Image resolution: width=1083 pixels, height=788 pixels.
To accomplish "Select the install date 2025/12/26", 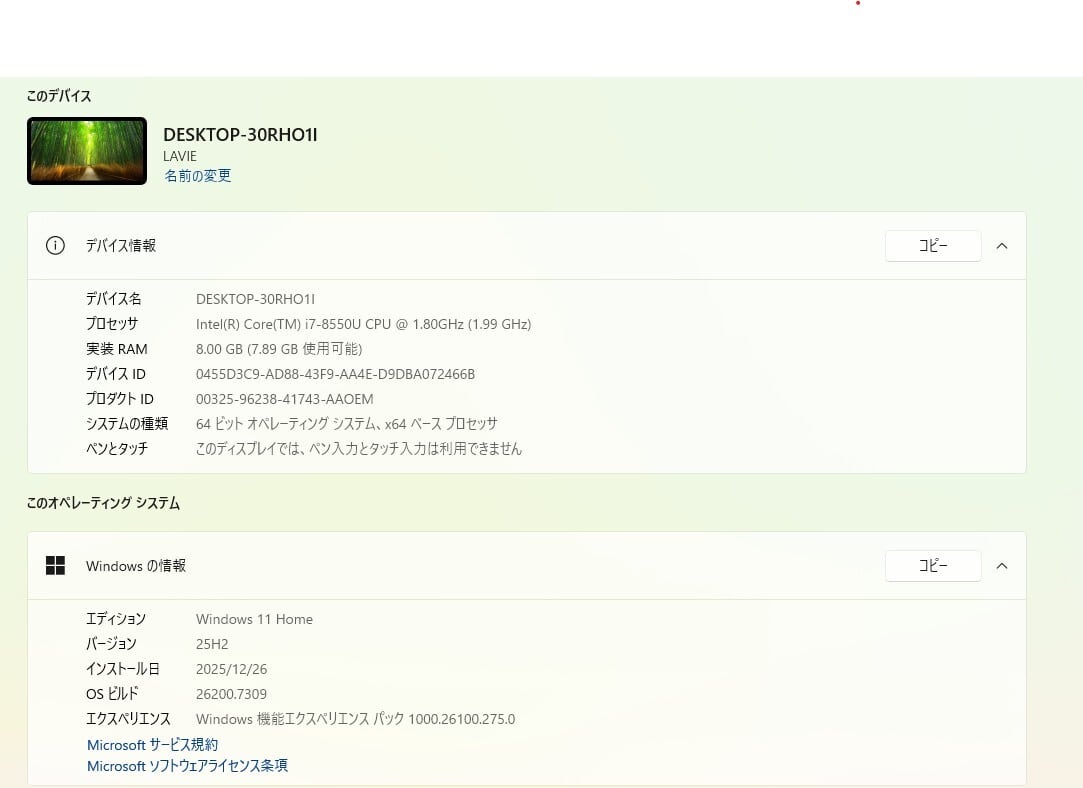I will 231,669.
